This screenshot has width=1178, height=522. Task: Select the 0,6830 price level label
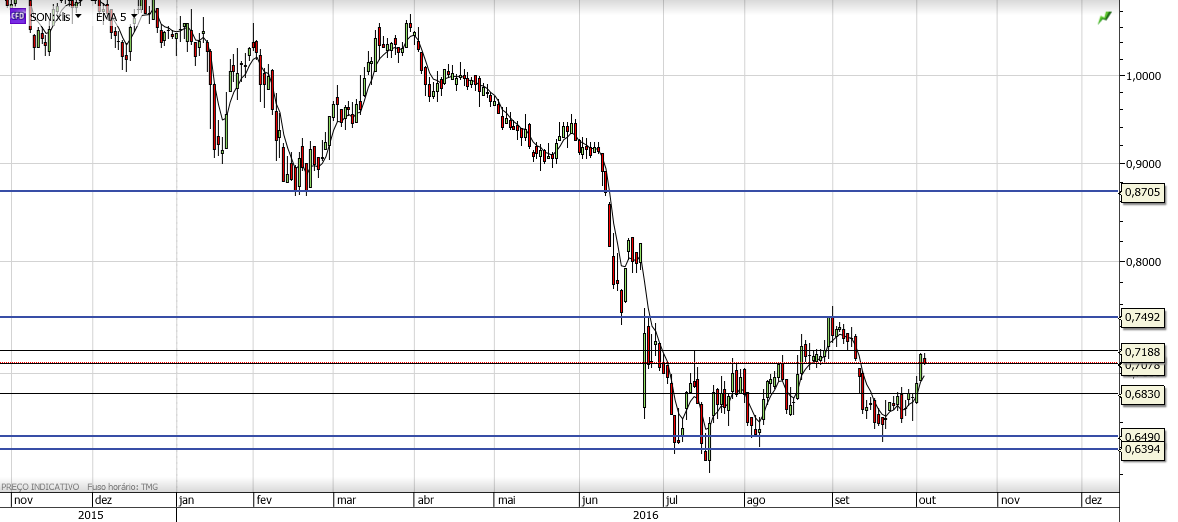pos(1143,394)
